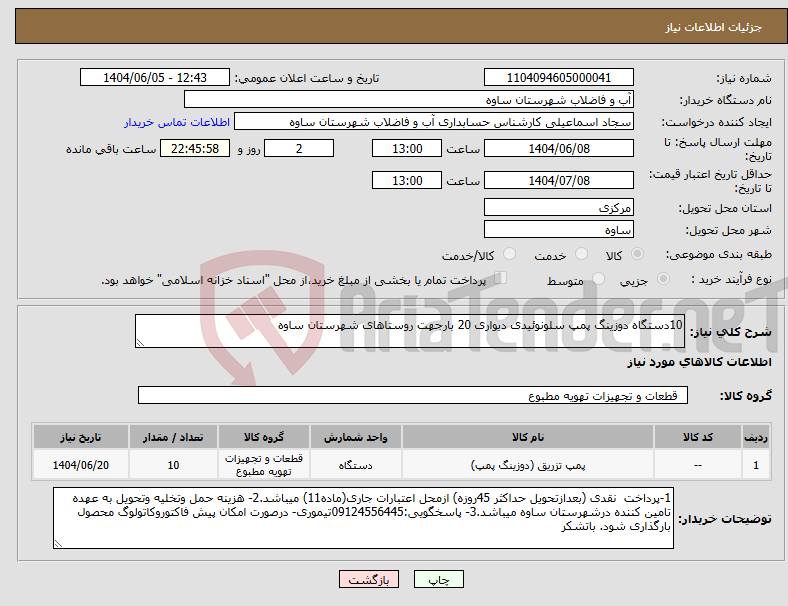Viewport: 788px width, 606px height.
Task: Select the متوسط purchase type radio
Action: coord(598,278)
